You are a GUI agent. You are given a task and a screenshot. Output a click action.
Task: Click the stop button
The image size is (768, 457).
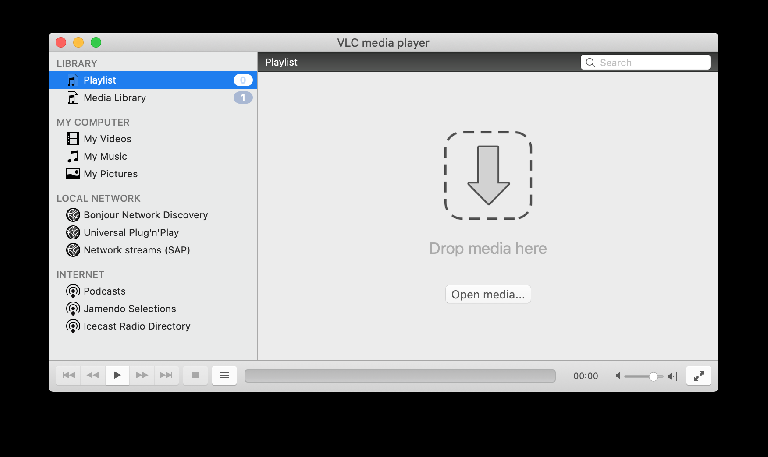195,375
